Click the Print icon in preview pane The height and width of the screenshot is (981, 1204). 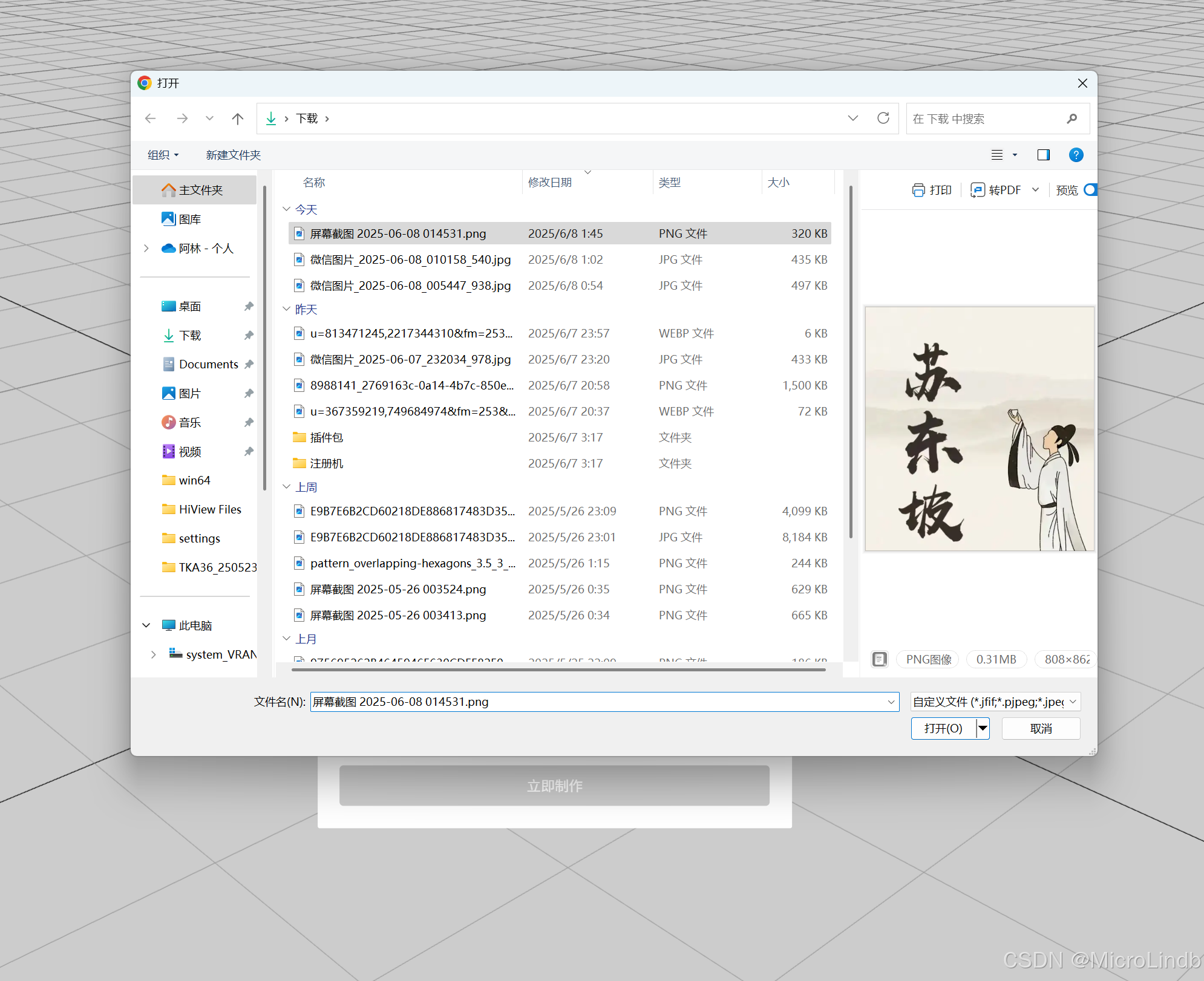click(918, 190)
